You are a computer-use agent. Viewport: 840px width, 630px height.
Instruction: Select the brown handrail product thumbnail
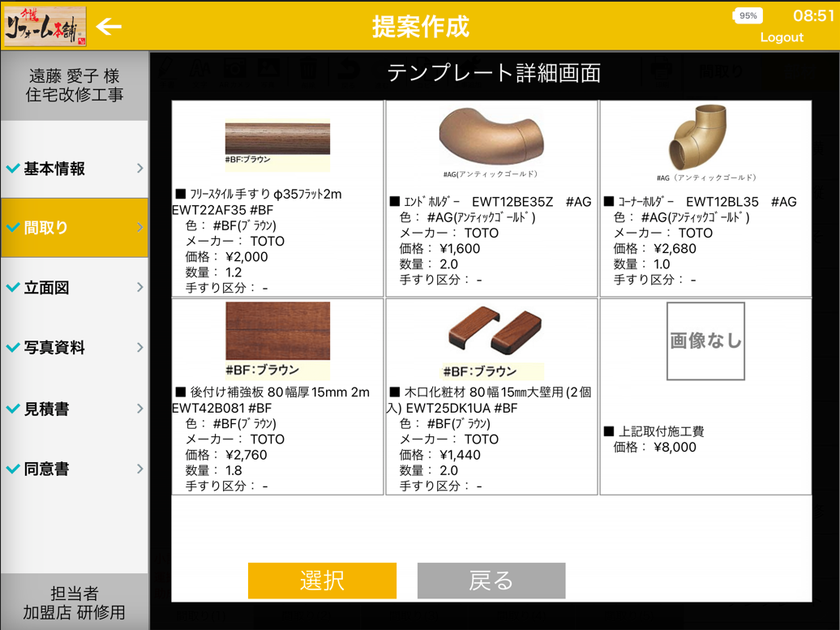click(278, 143)
